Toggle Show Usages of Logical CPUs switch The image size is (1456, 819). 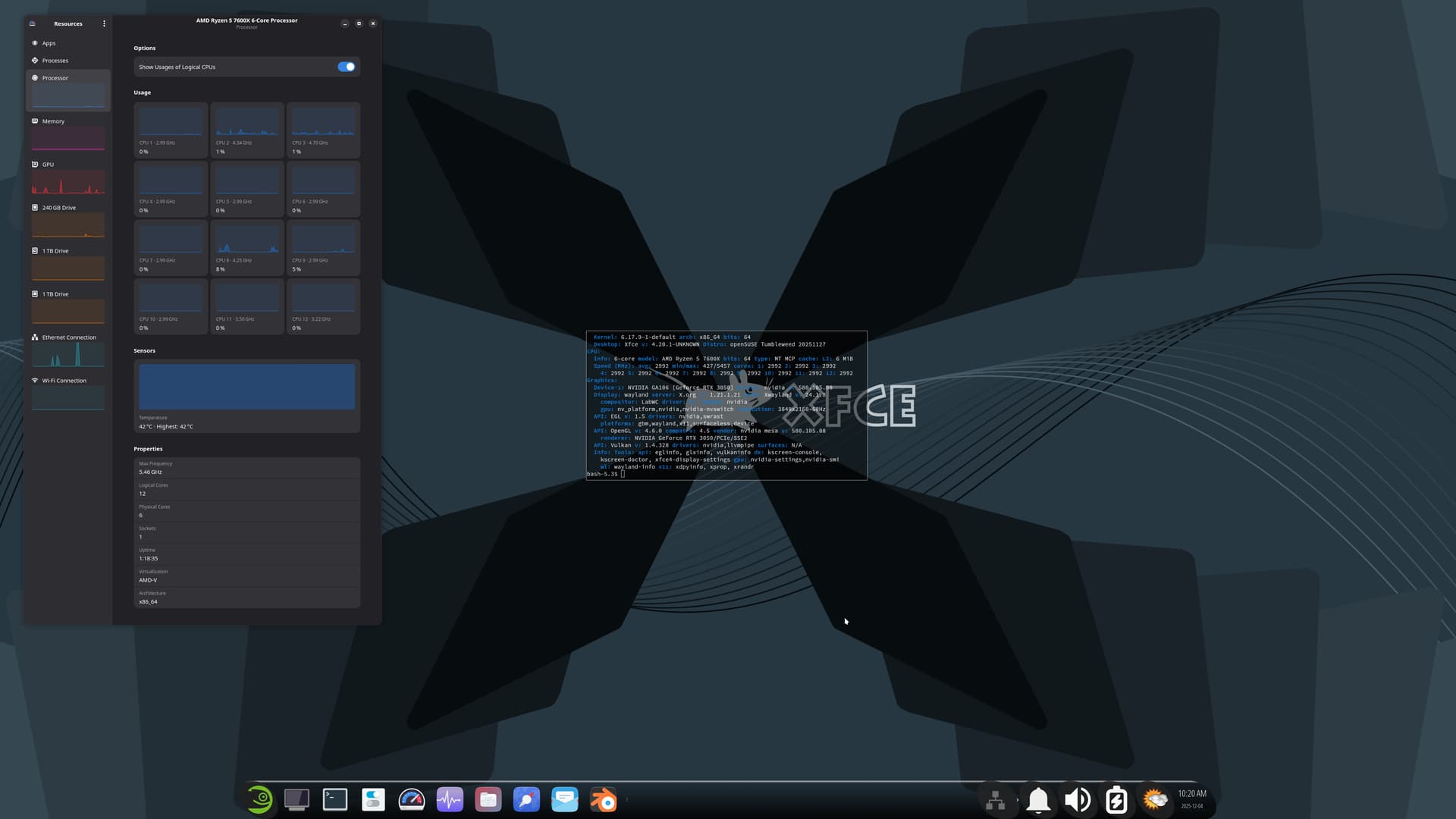point(346,67)
